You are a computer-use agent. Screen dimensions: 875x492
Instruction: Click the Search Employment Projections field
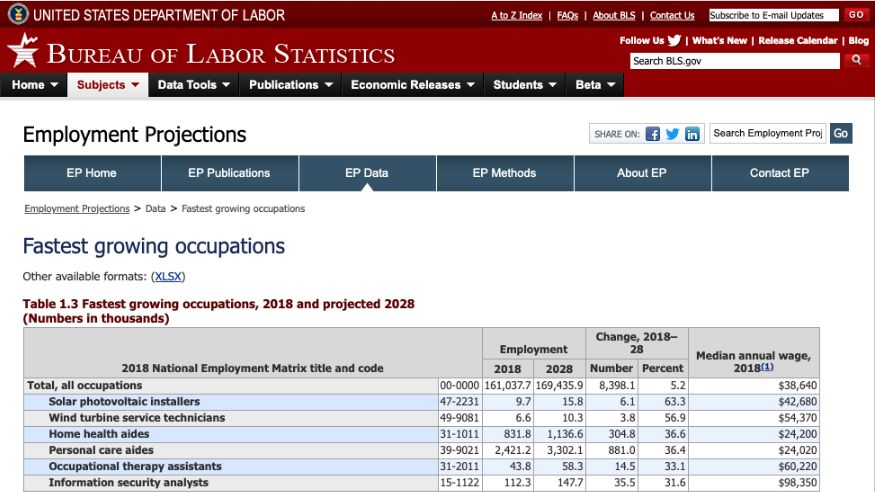click(768, 133)
